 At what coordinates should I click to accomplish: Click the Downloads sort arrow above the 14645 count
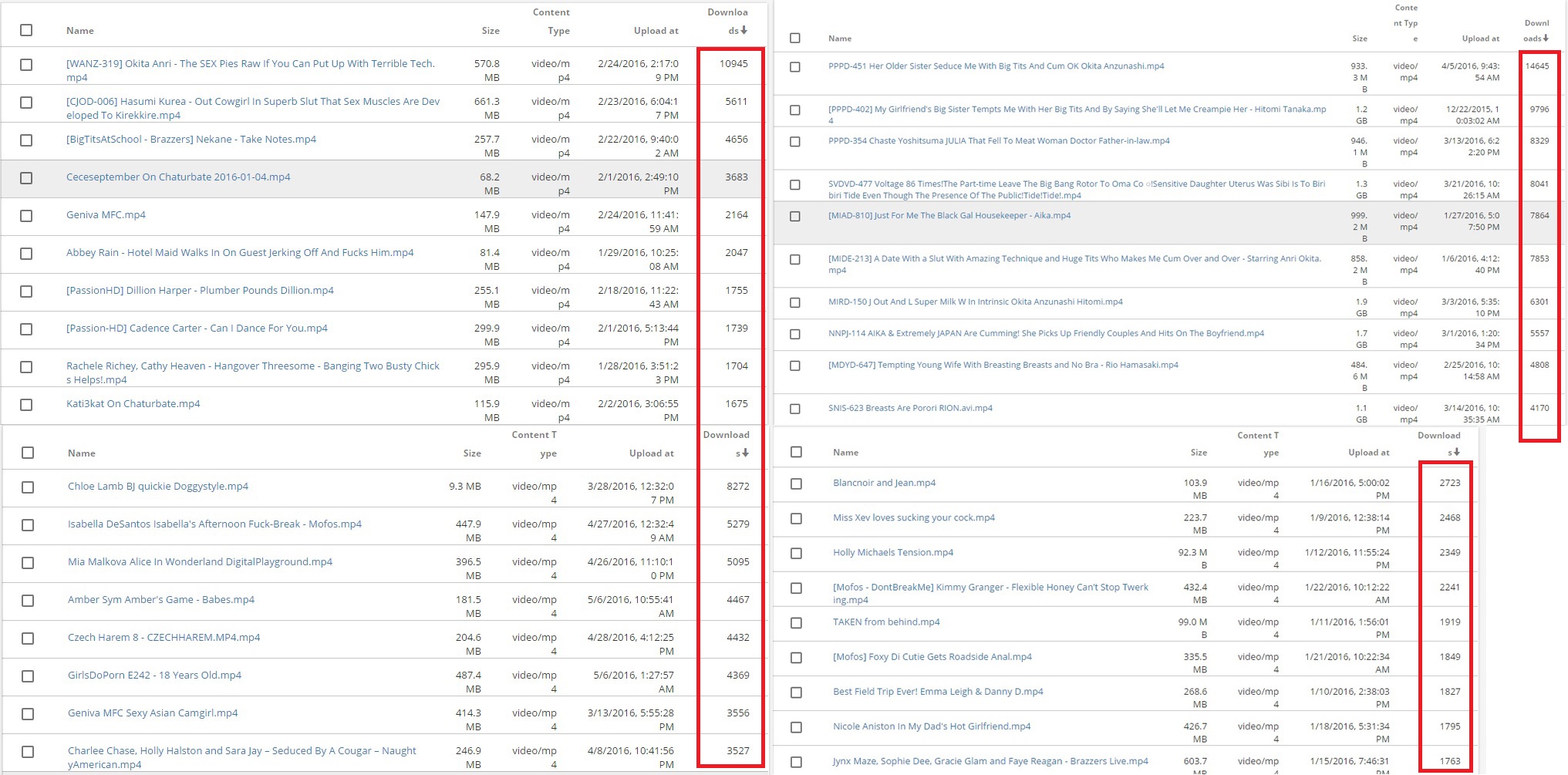click(x=1546, y=39)
